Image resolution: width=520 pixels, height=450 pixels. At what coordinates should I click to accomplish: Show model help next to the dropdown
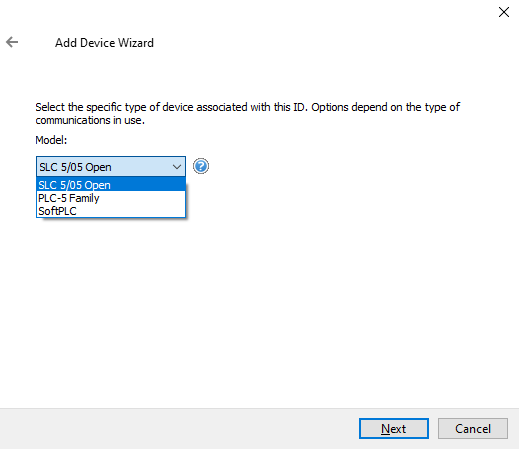pyautogui.click(x=201, y=166)
